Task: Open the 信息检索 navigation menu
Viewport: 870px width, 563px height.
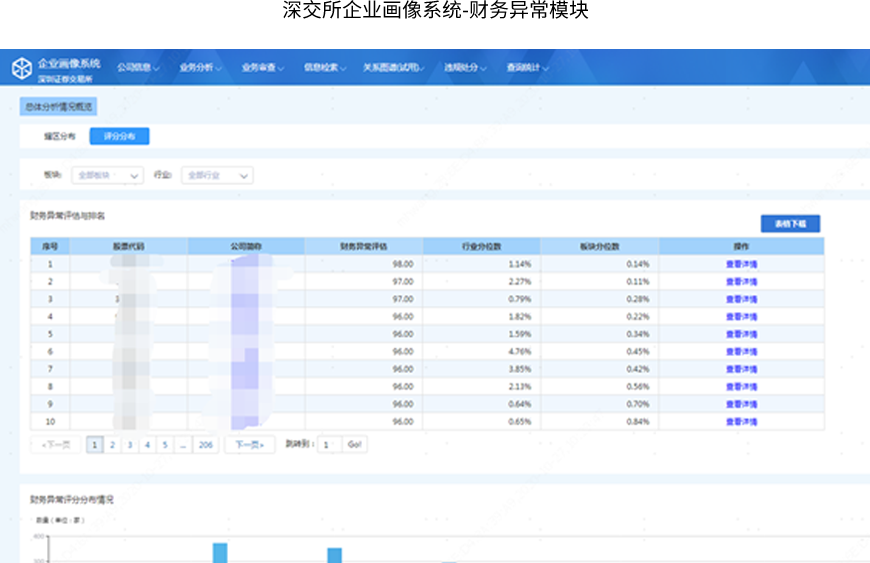Action: (325, 68)
